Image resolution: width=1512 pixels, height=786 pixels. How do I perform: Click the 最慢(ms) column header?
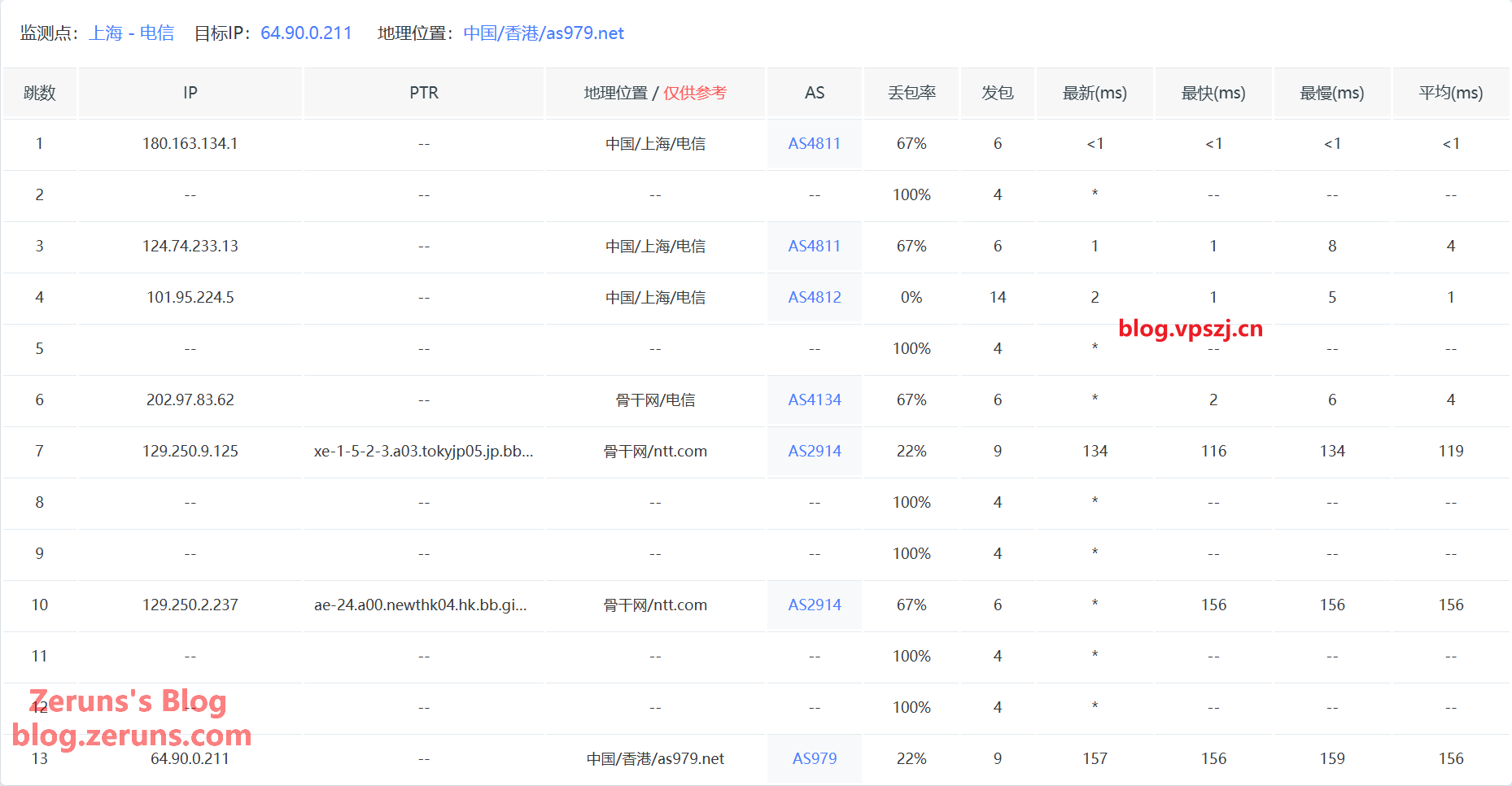tap(1331, 93)
